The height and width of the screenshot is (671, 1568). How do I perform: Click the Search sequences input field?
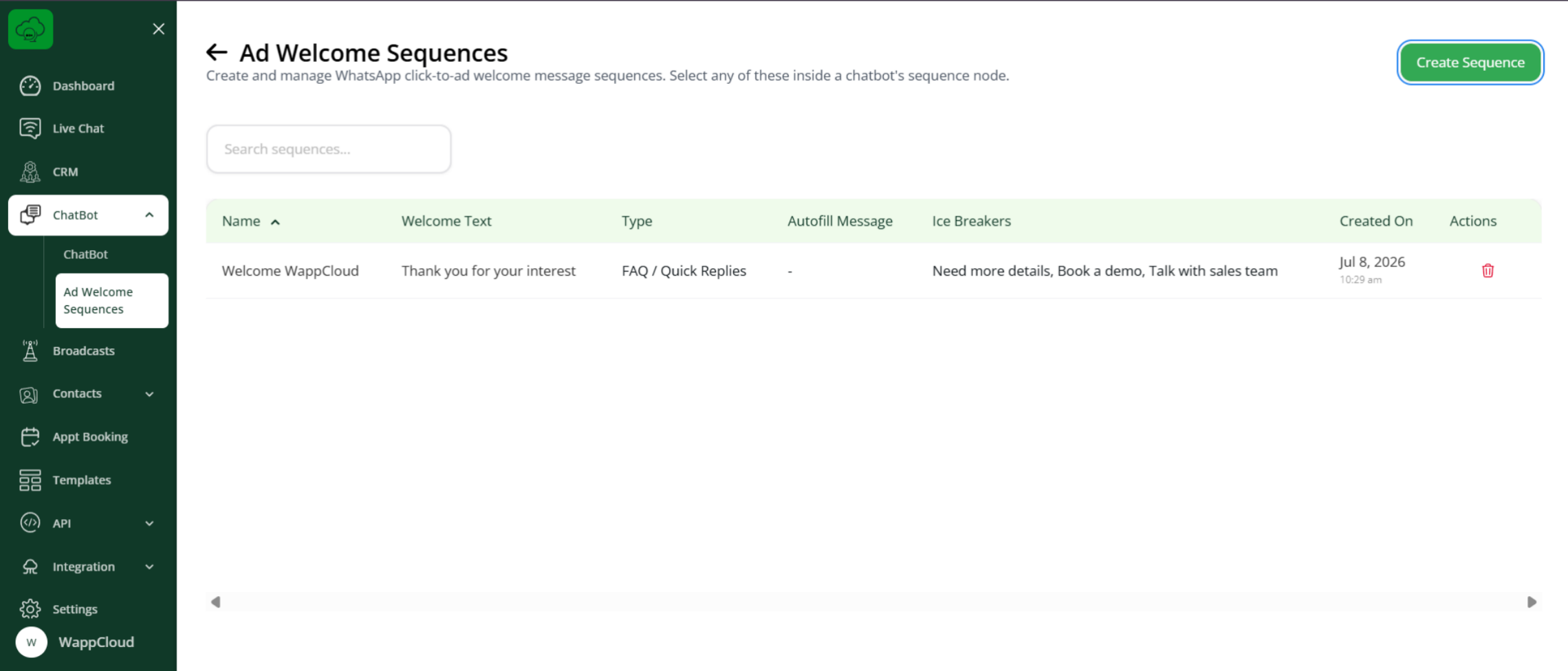(x=329, y=149)
